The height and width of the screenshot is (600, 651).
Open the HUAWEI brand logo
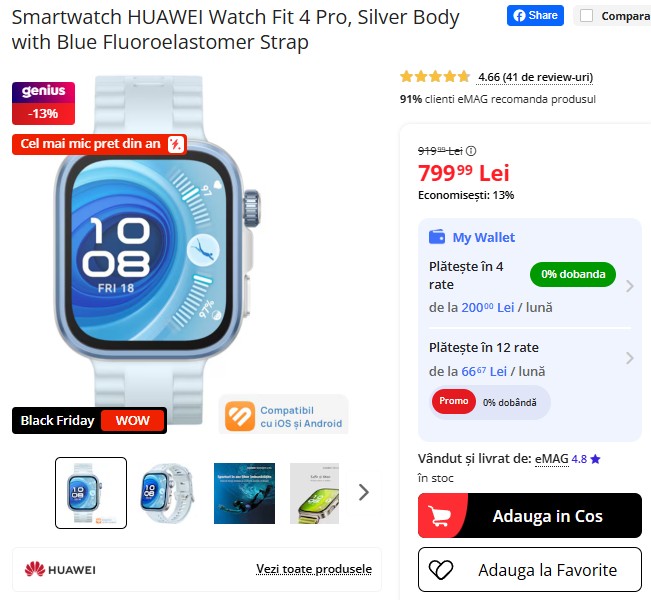(x=60, y=569)
